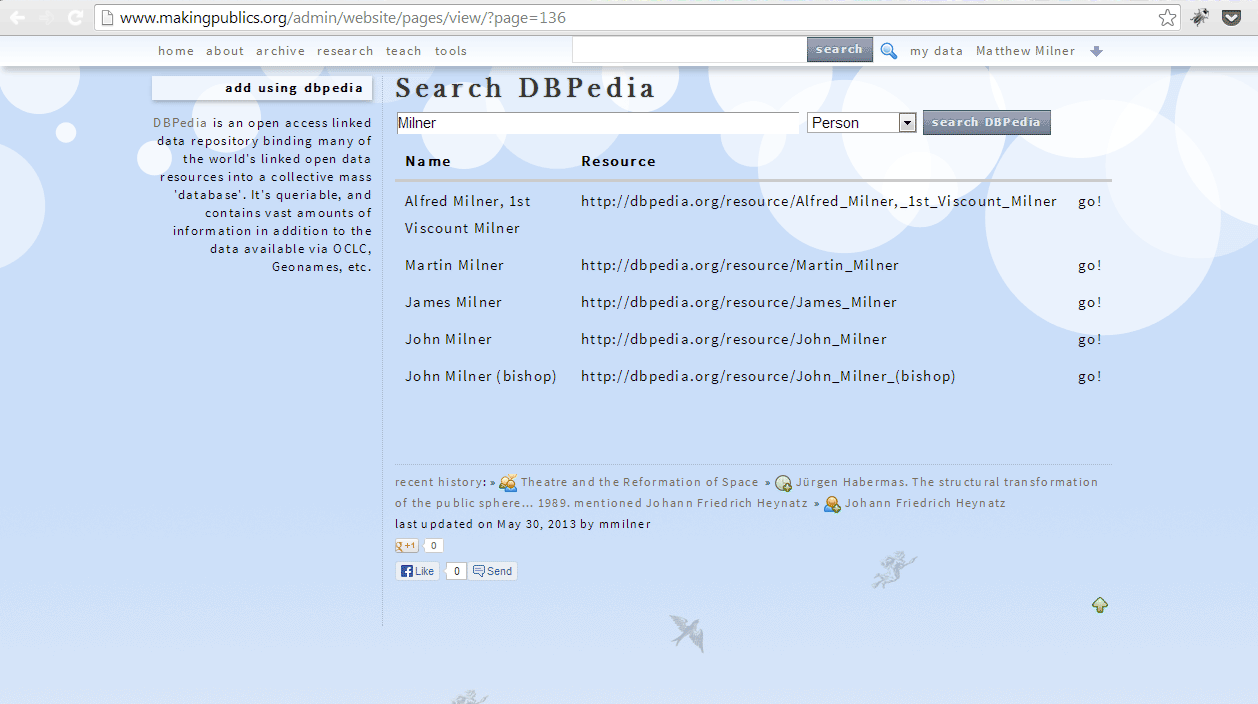
Task: Click go! for James Milner
Action: coord(1090,302)
